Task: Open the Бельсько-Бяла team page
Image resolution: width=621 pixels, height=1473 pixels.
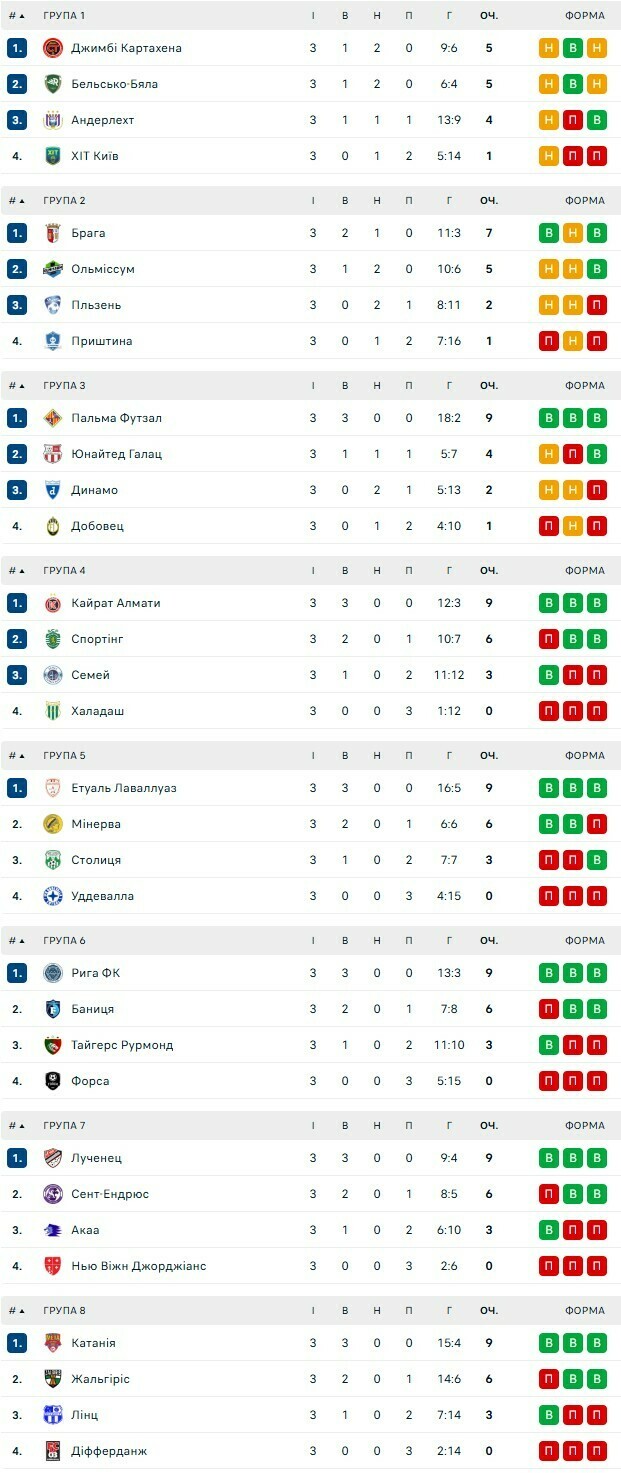Action: 114,84
